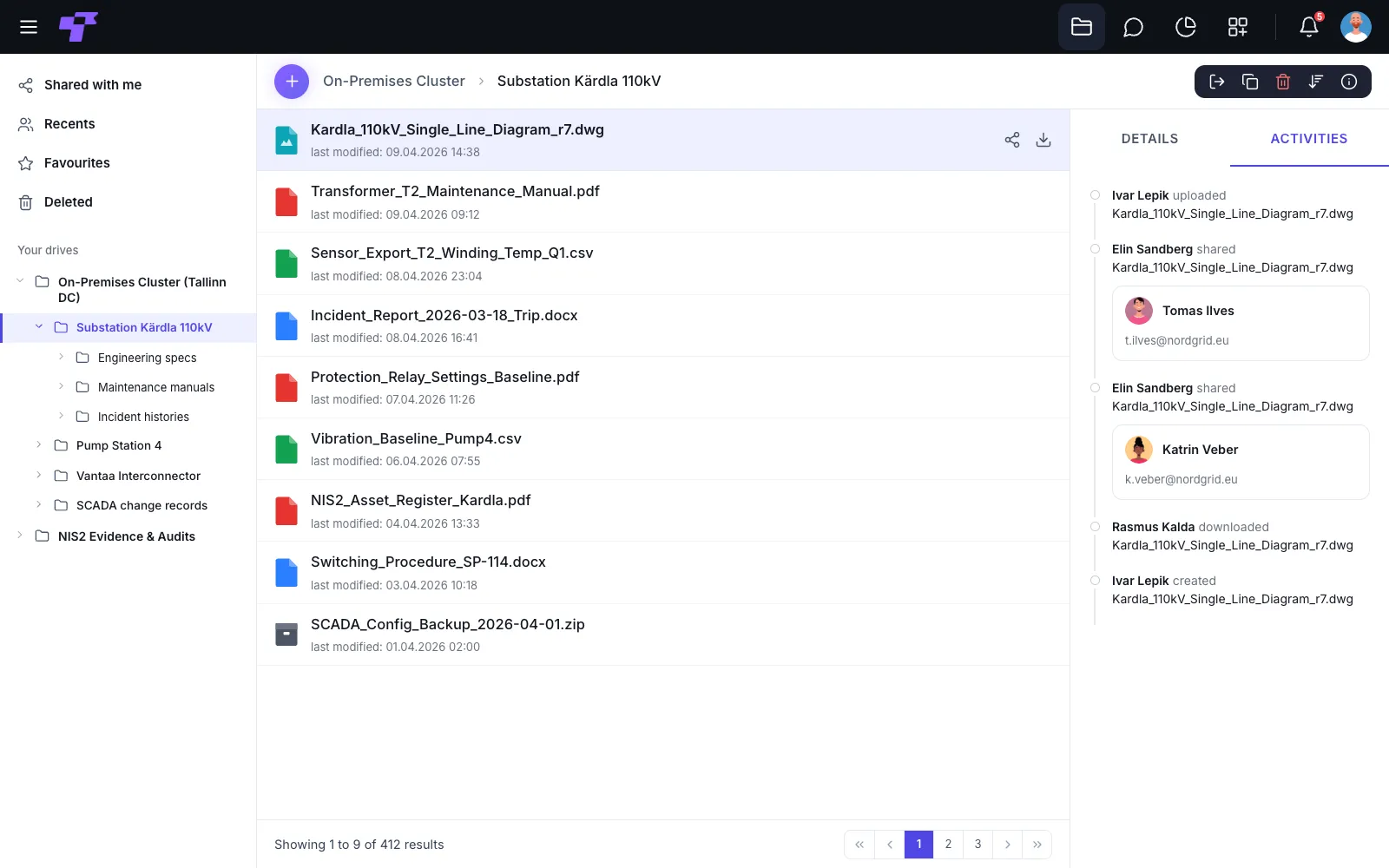Click the copy icon in action toolbar
The width and height of the screenshot is (1389, 868).
point(1250,82)
